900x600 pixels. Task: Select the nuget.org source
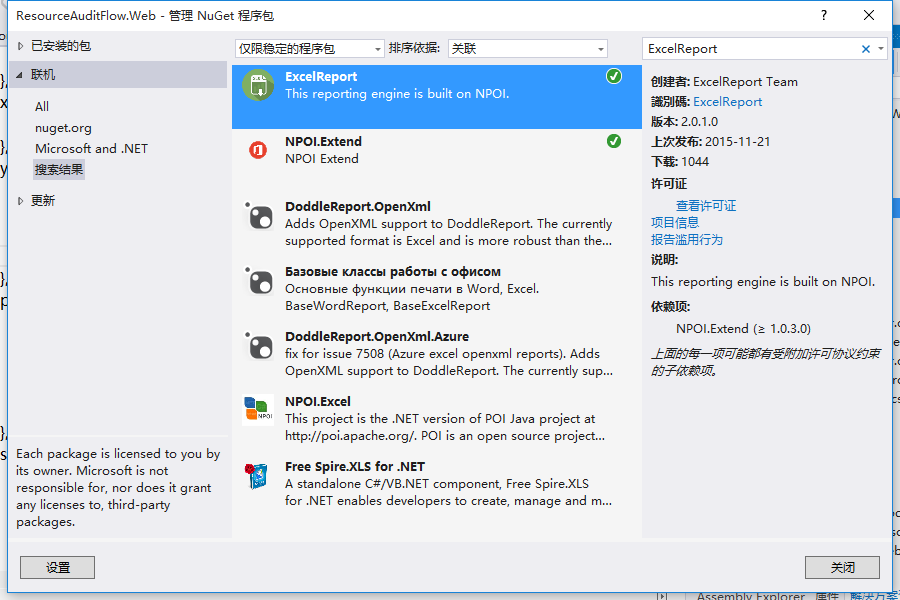coord(63,128)
